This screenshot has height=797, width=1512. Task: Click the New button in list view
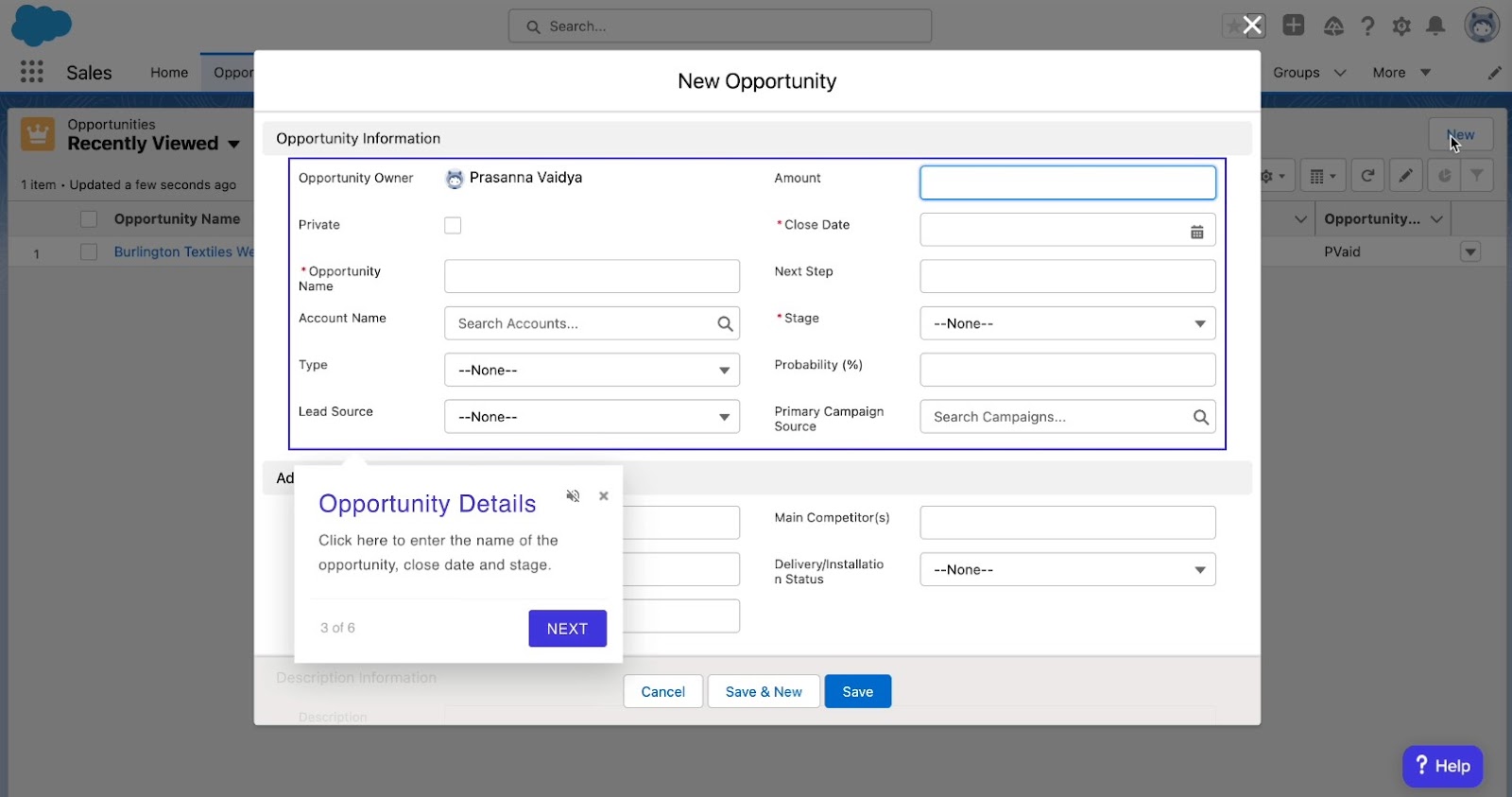point(1460,134)
